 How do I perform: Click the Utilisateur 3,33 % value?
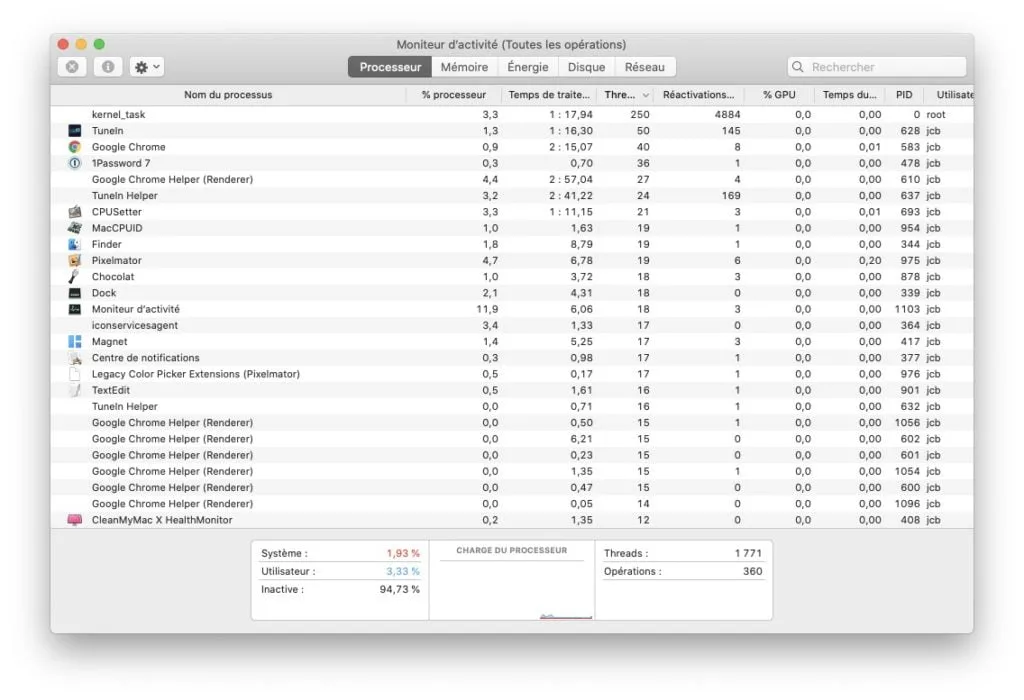(403, 571)
